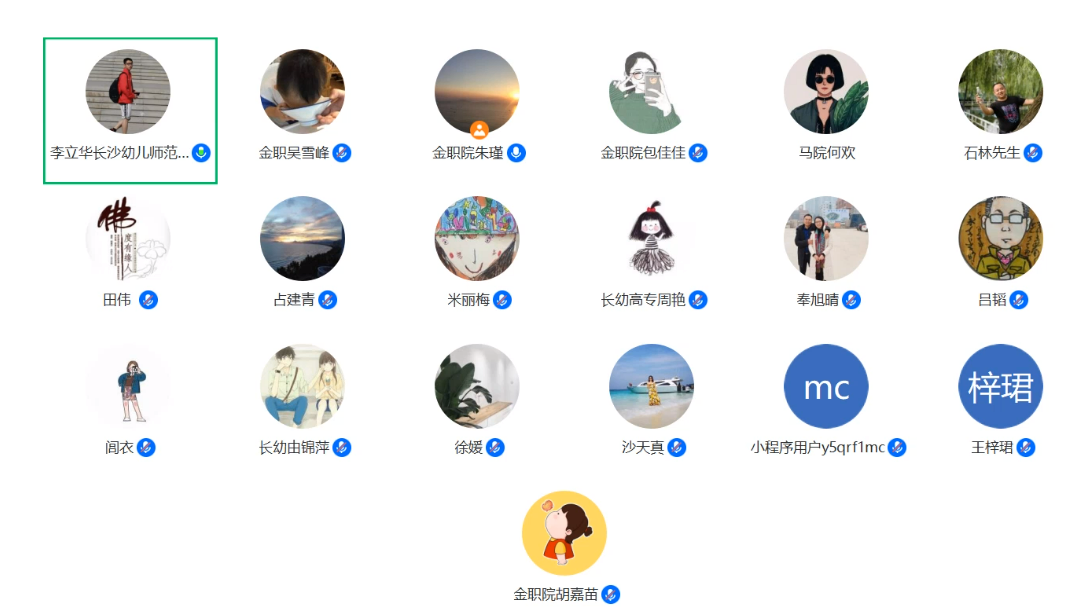Click the name label 长幼由锦萍
This screenshot has height=610, width=1072.
coord(294,447)
